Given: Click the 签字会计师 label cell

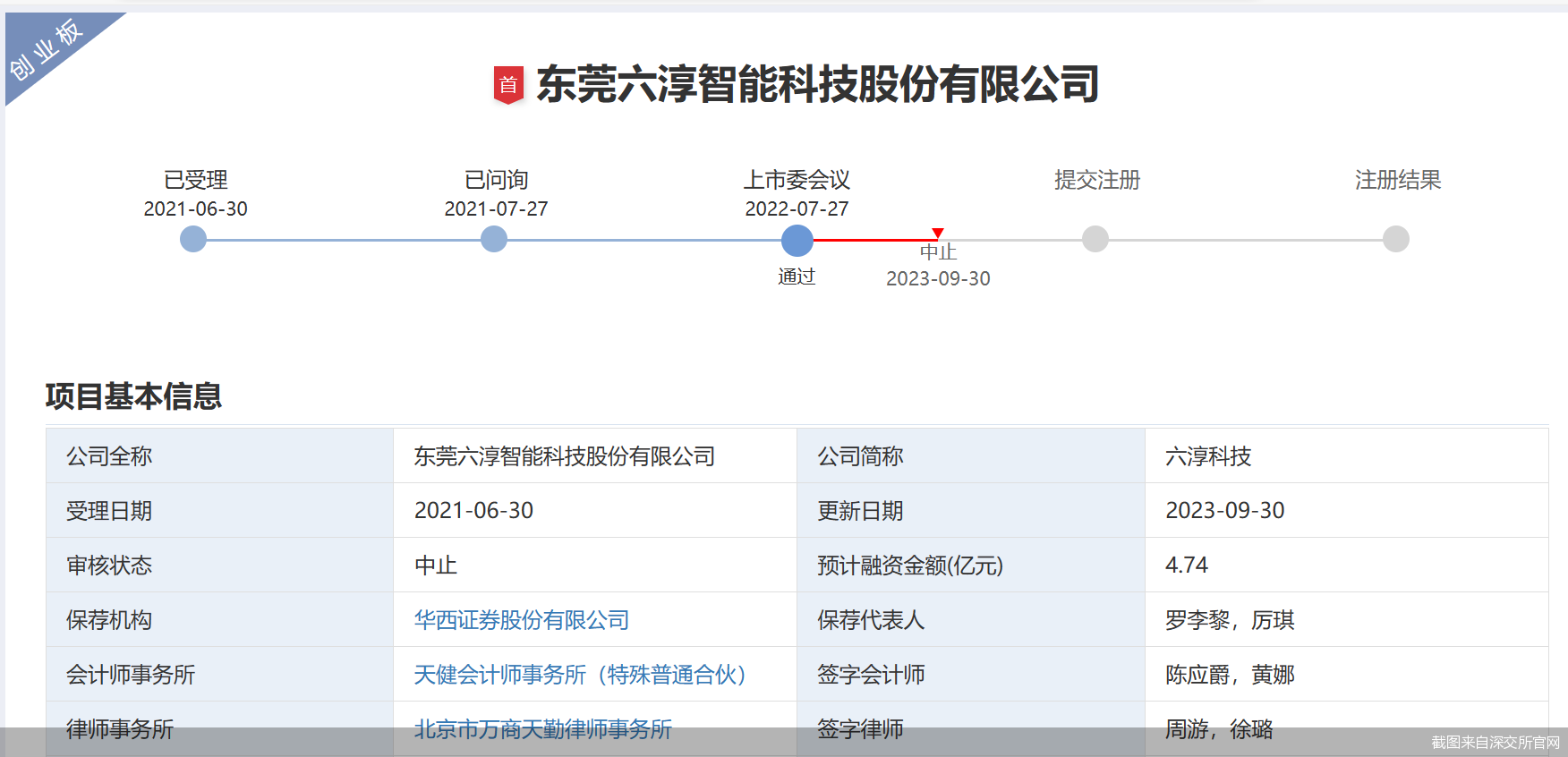Looking at the screenshot, I should pyautogui.click(x=971, y=674).
